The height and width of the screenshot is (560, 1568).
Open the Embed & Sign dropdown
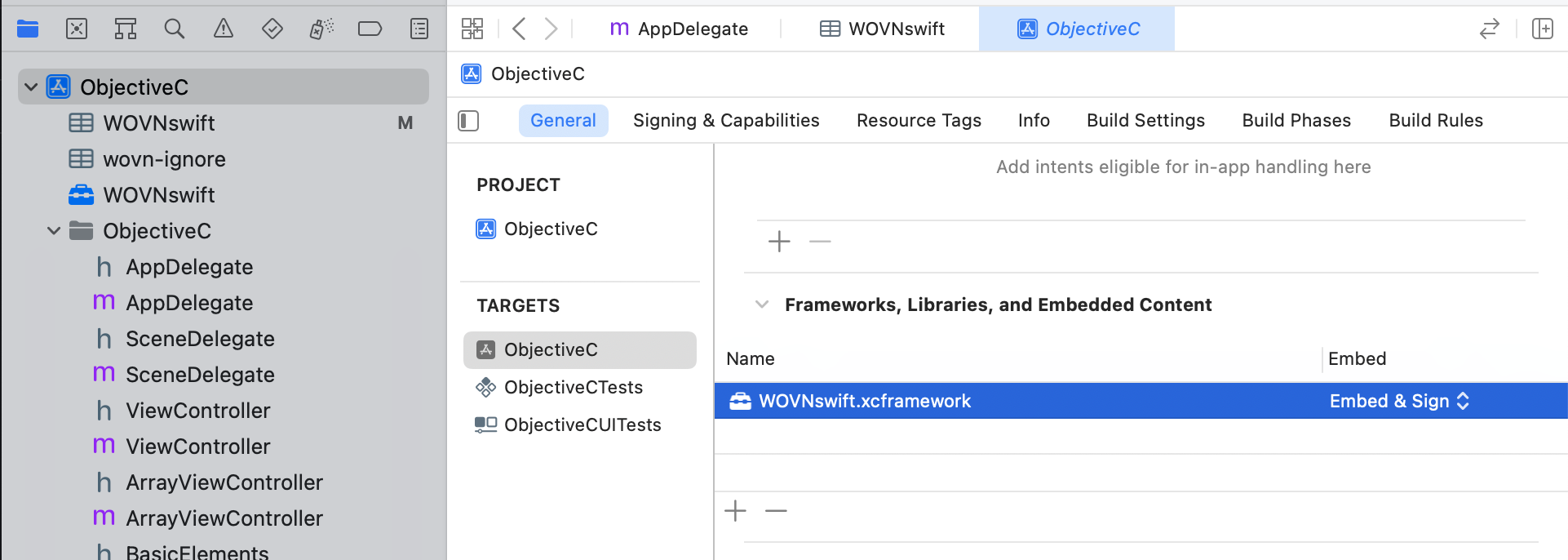tap(1400, 401)
